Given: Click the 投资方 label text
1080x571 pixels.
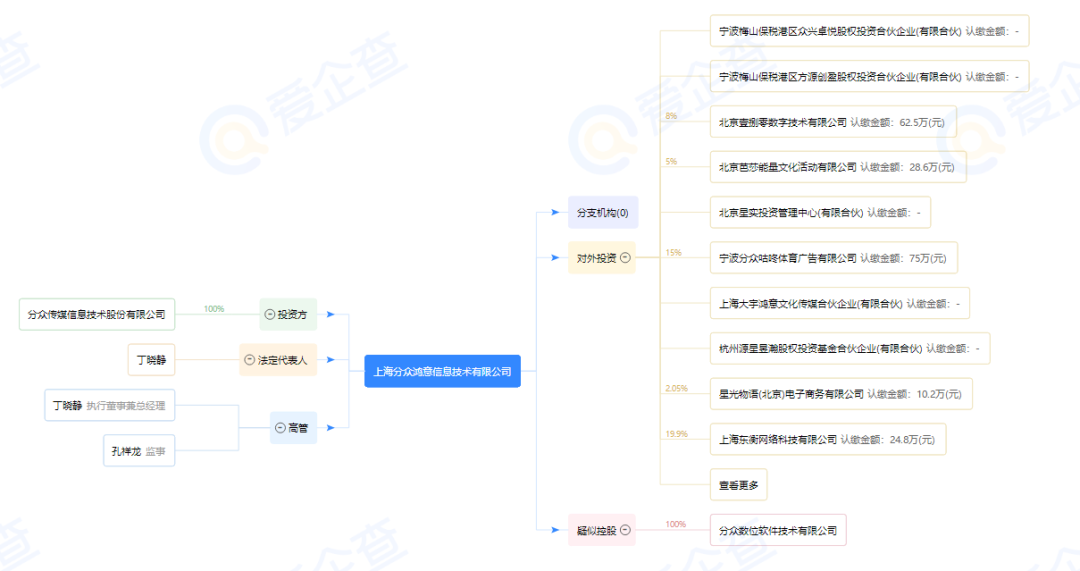Looking at the screenshot, I should 292,314.
